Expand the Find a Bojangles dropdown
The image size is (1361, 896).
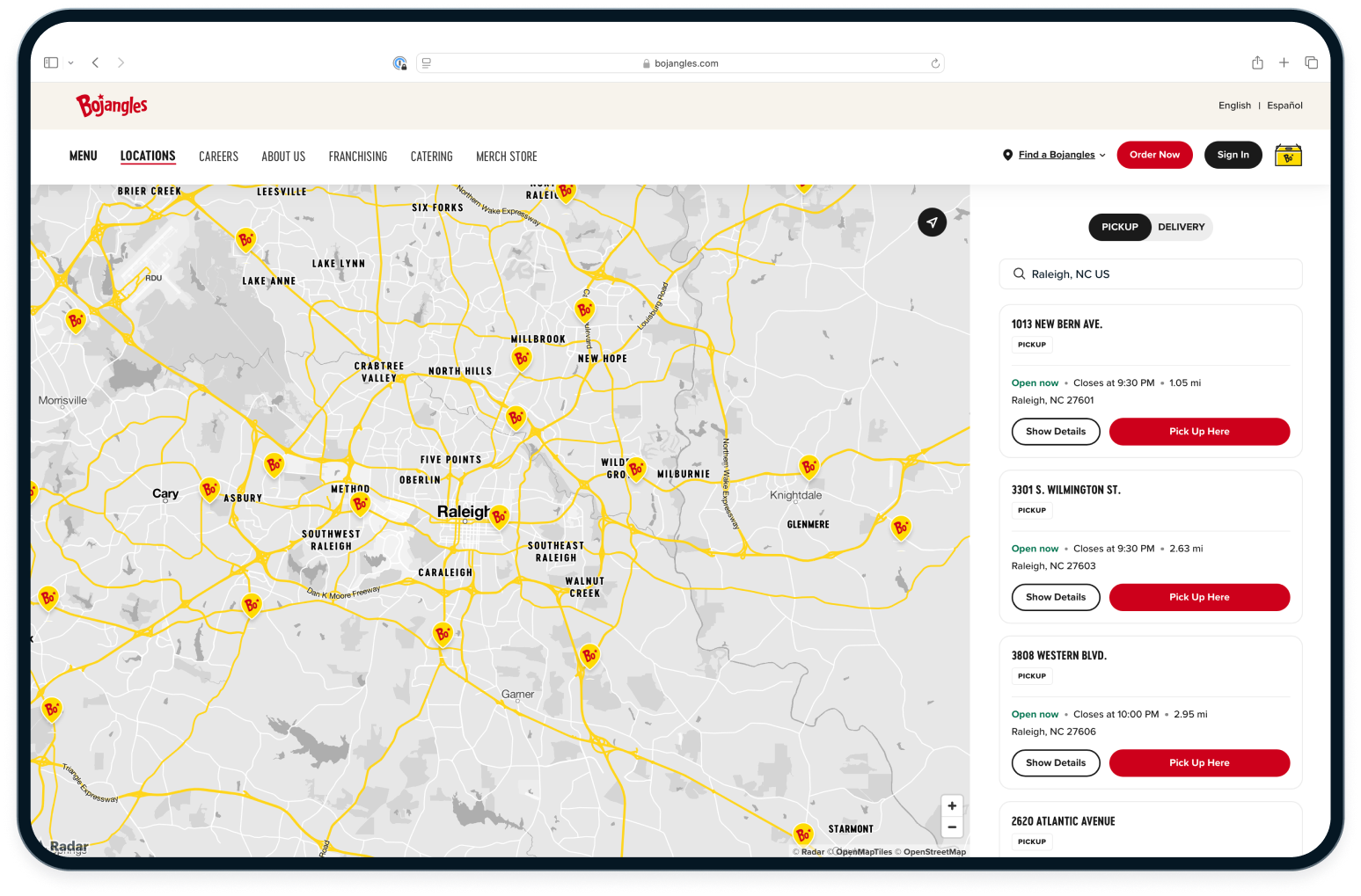coord(1054,155)
